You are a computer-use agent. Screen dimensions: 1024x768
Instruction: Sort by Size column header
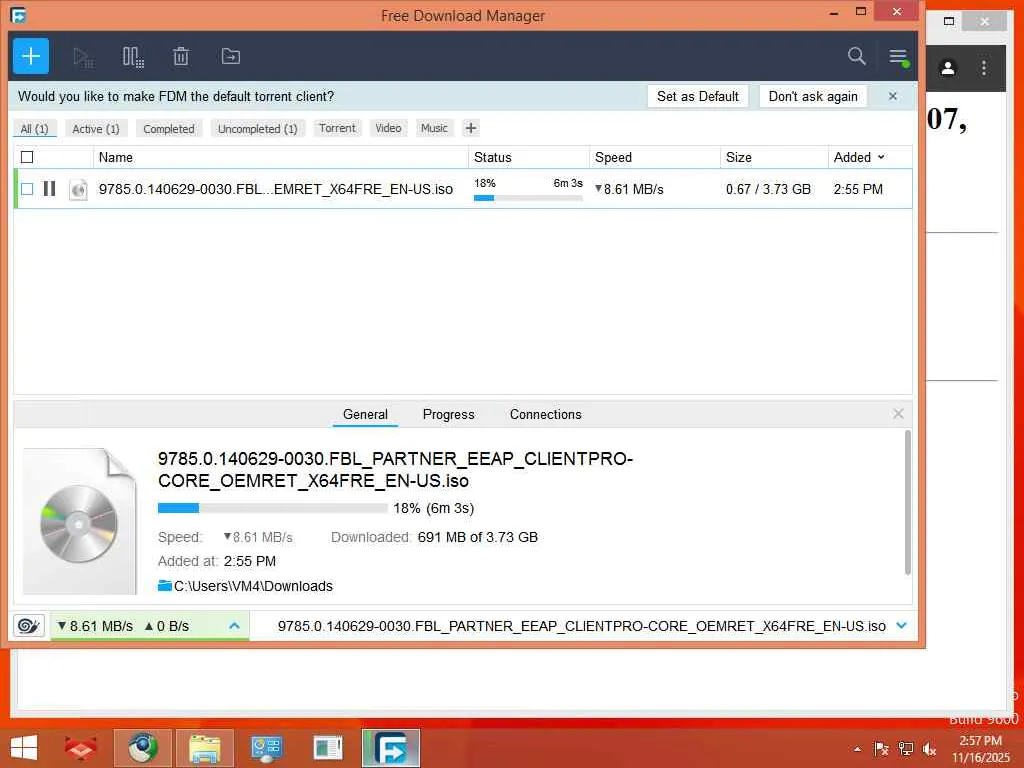(774, 157)
